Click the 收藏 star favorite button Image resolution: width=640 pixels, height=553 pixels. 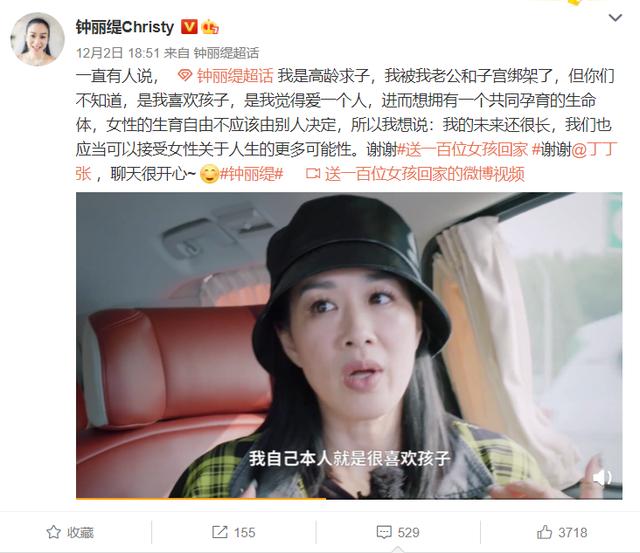coord(70,532)
